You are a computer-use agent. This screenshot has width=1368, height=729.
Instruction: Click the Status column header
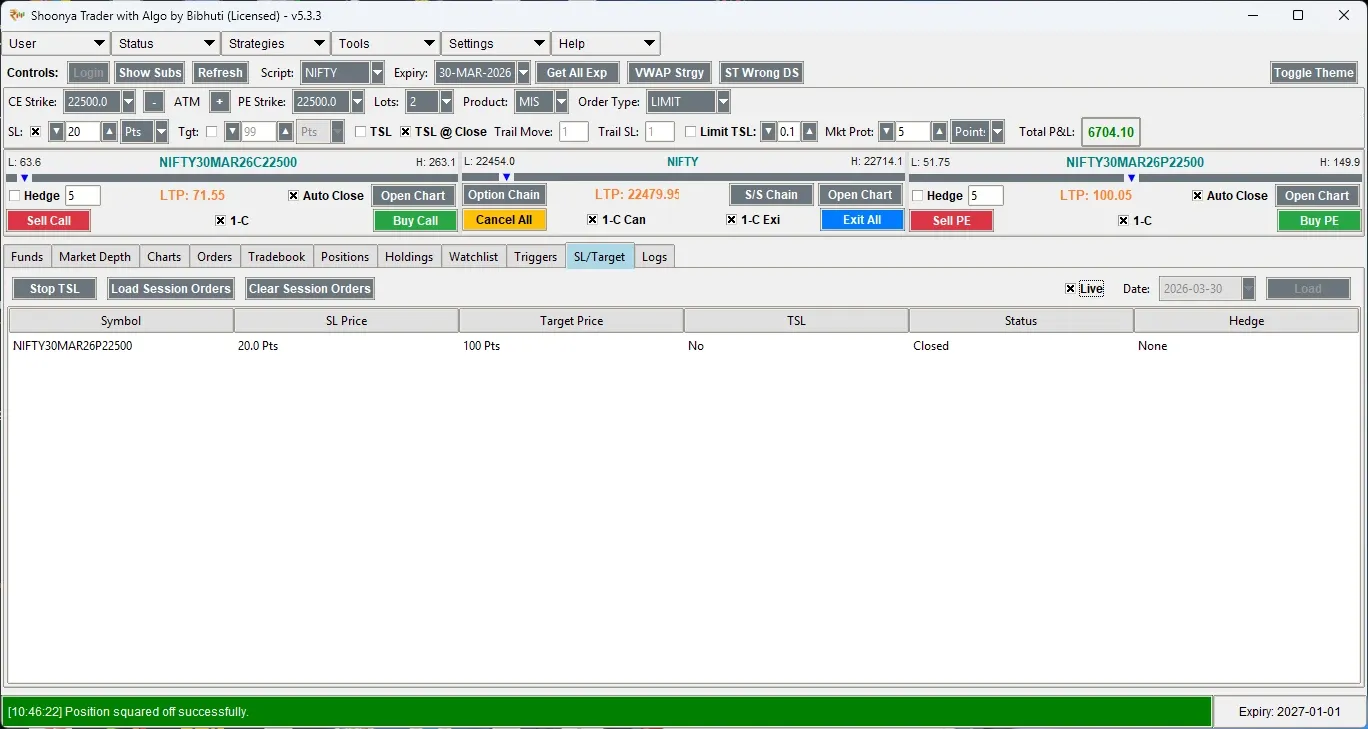[1021, 321]
